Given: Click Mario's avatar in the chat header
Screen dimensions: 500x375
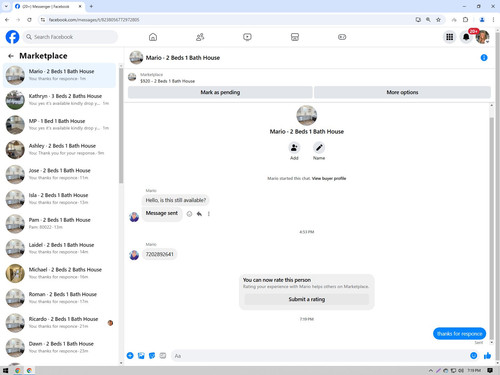Looking at the screenshot, I should (x=136, y=58).
